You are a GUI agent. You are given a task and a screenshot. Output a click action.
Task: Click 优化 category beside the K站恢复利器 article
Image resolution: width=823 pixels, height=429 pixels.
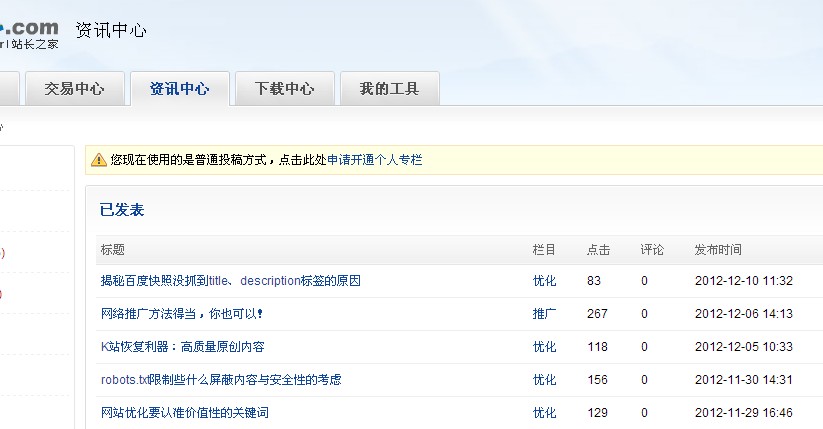(x=544, y=347)
